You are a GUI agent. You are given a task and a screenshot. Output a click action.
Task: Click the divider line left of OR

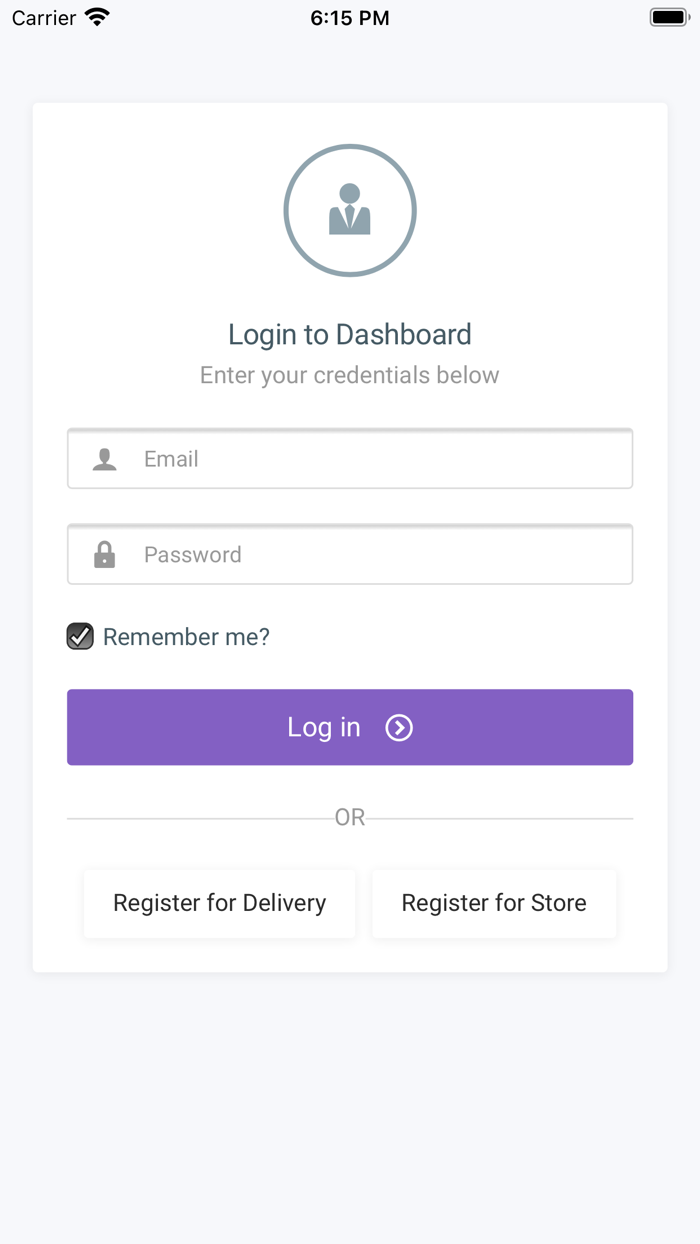point(200,819)
